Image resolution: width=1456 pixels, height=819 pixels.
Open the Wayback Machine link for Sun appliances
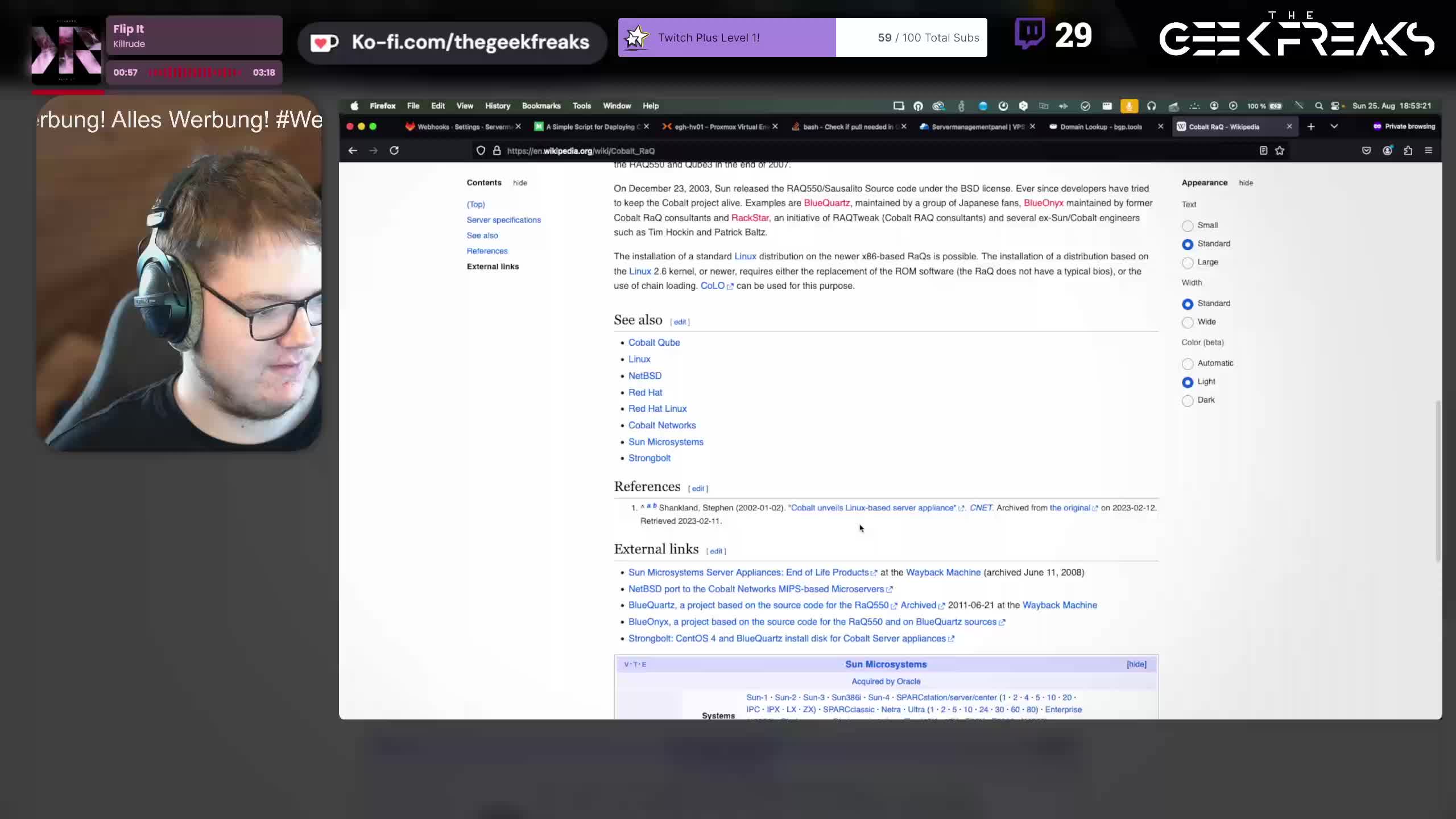click(x=943, y=573)
